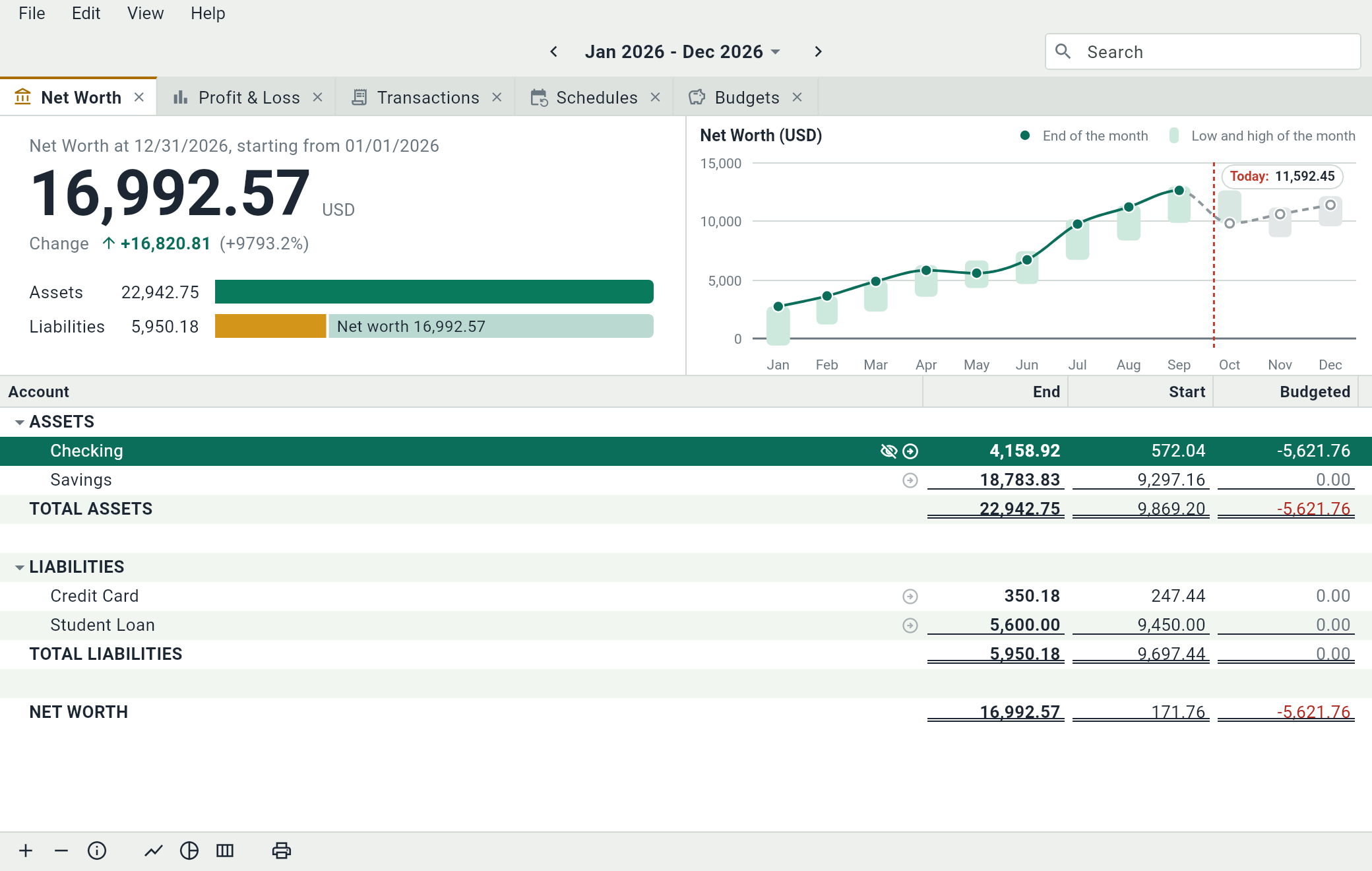
Task: Click into the Search field
Action: click(1202, 51)
